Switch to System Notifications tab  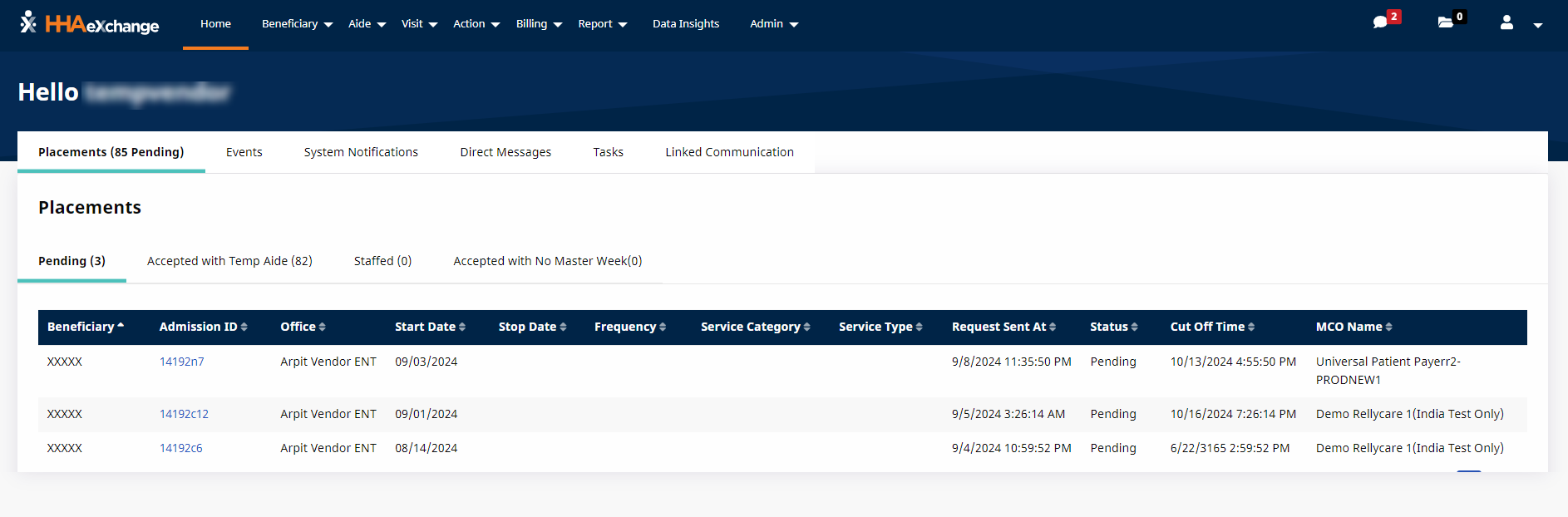(361, 152)
